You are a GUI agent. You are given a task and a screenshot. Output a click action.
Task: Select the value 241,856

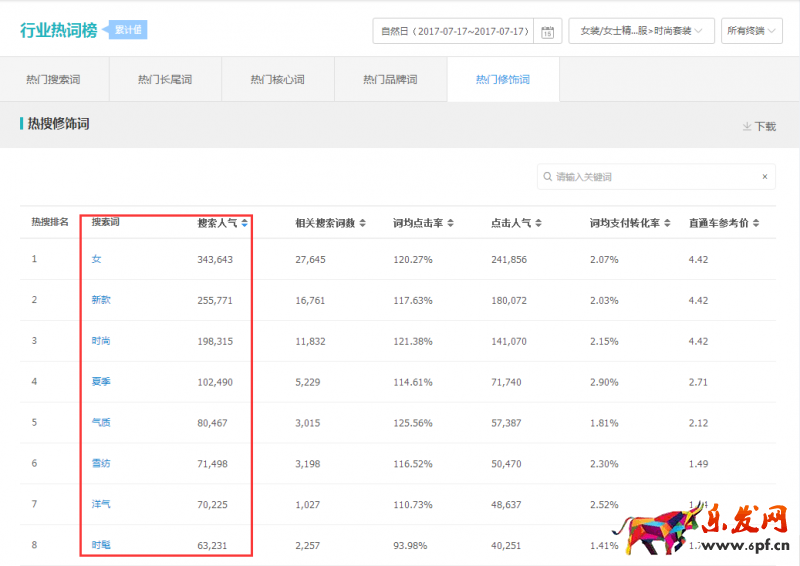[x=509, y=260]
